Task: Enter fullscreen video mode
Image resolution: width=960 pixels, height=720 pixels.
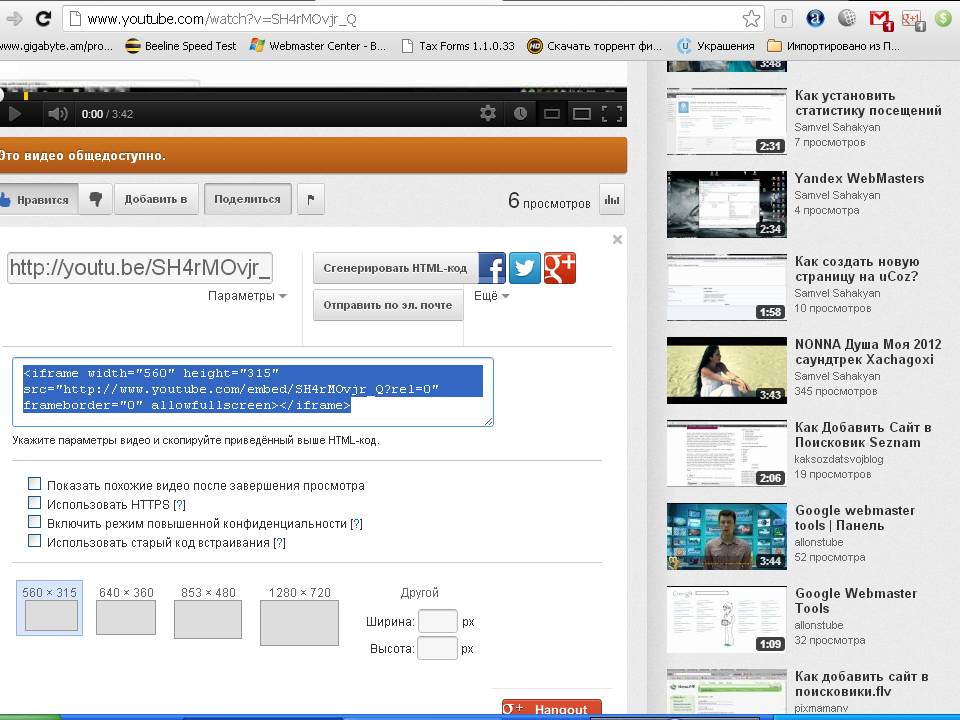Action: pyautogui.click(x=612, y=114)
